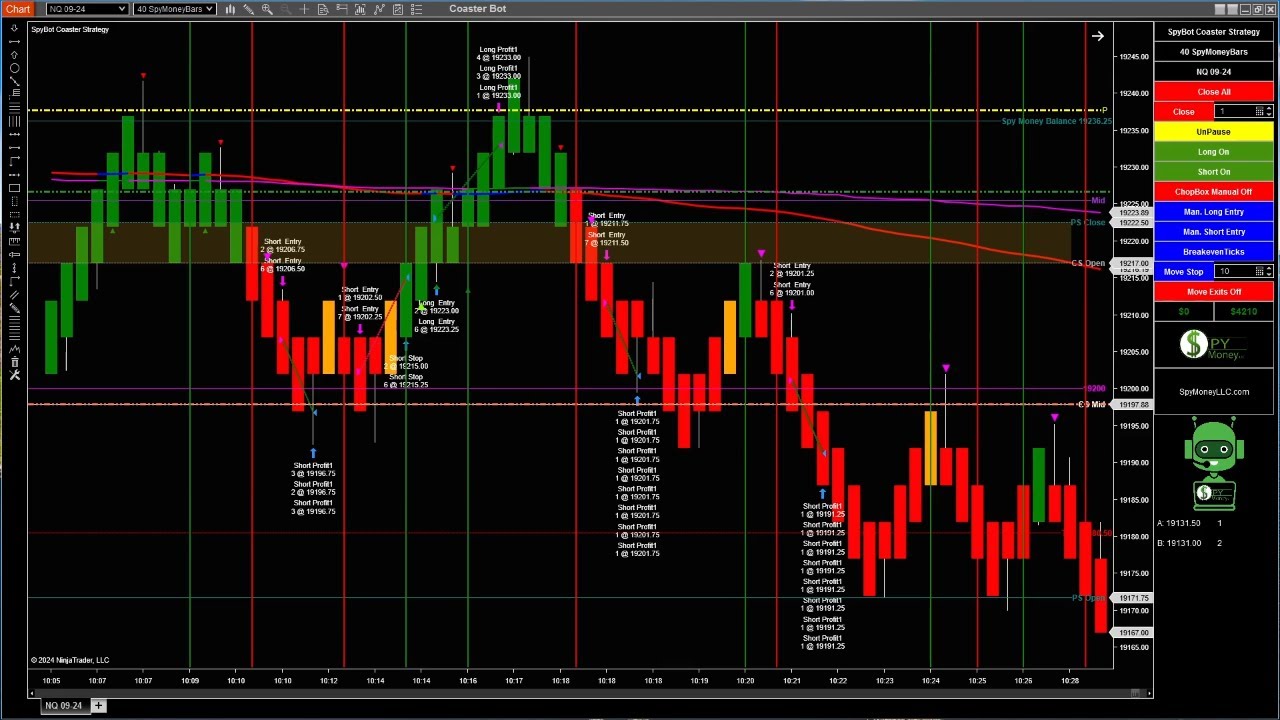The width and height of the screenshot is (1280, 720).
Task: Toggle the Chart Trader icon
Action: [x=342, y=9]
